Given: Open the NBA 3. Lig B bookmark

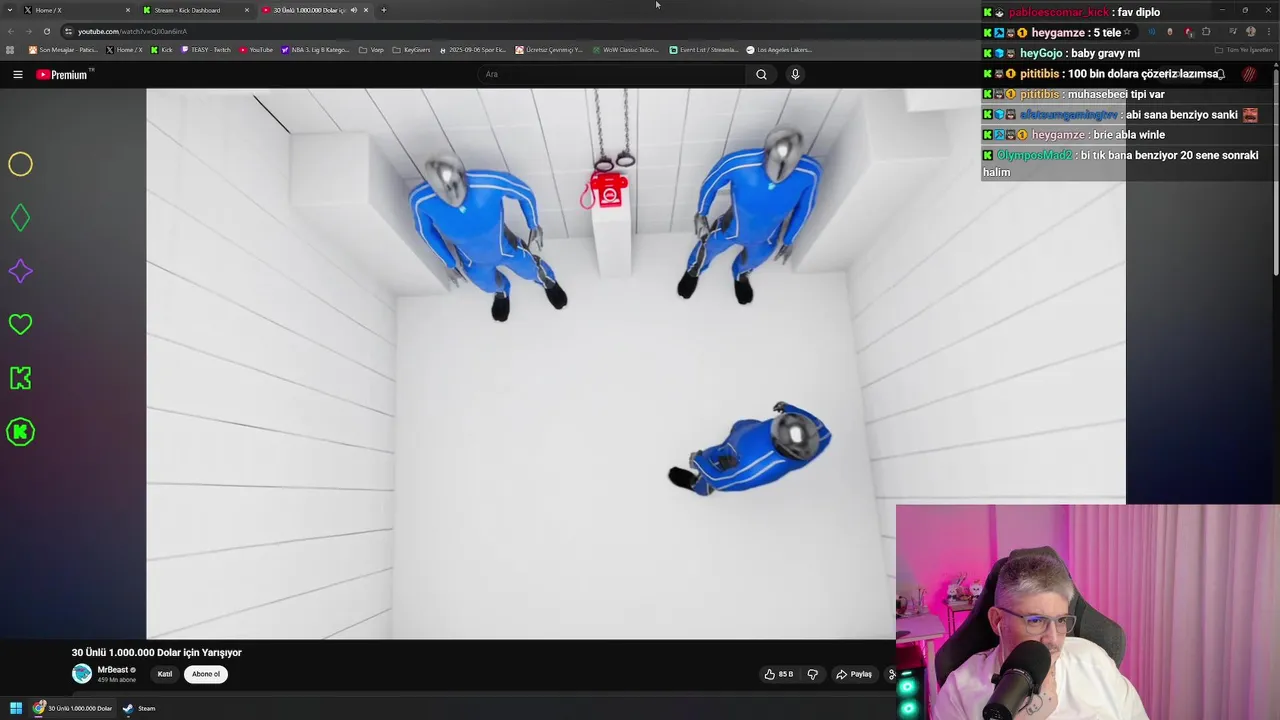Looking at the screenshot, I should point(316,50).
